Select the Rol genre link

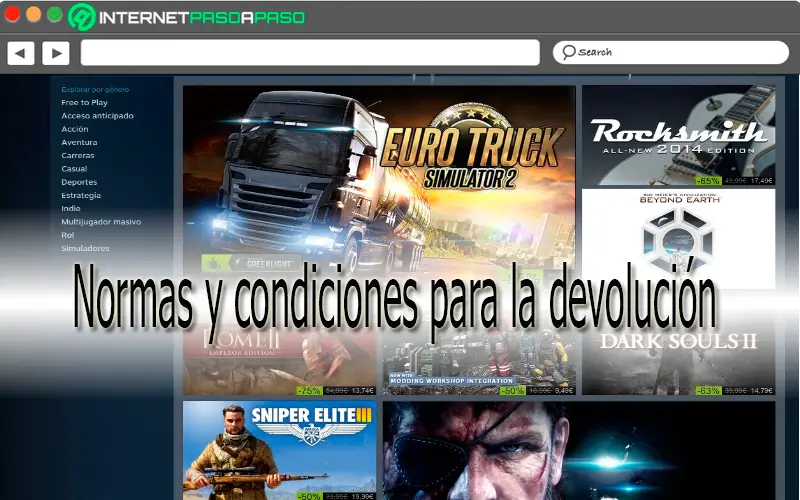[x=67, y=235]
